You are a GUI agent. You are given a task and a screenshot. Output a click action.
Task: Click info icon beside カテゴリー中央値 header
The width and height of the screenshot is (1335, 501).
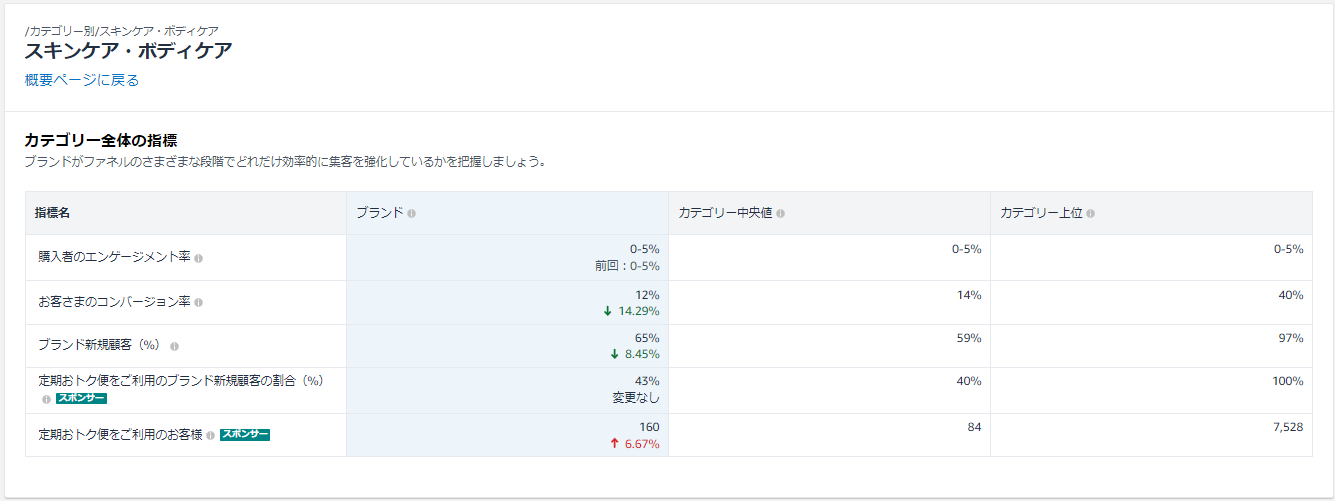point(780,213)
